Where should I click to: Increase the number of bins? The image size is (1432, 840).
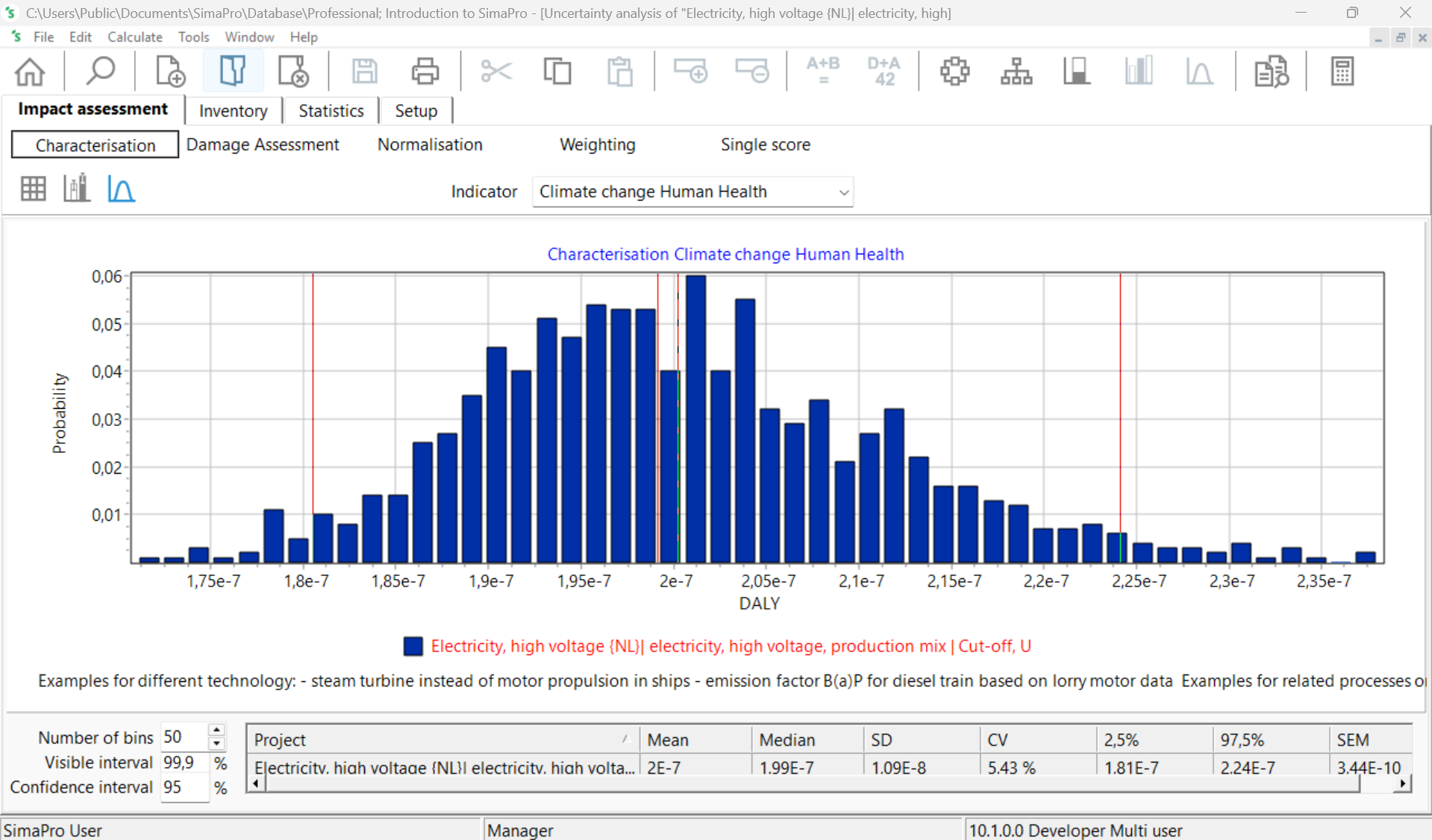(x=216, y=730)
